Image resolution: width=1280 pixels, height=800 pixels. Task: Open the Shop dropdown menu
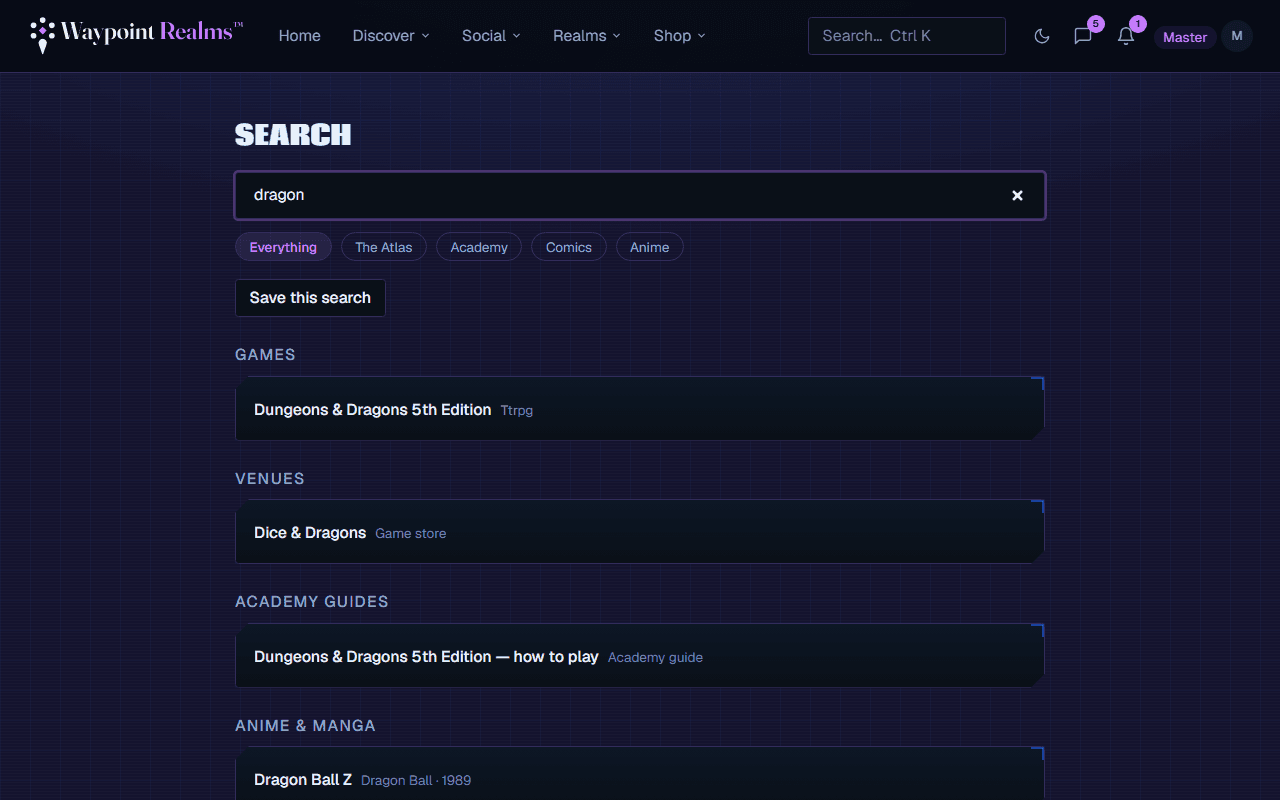pos(680,36)
